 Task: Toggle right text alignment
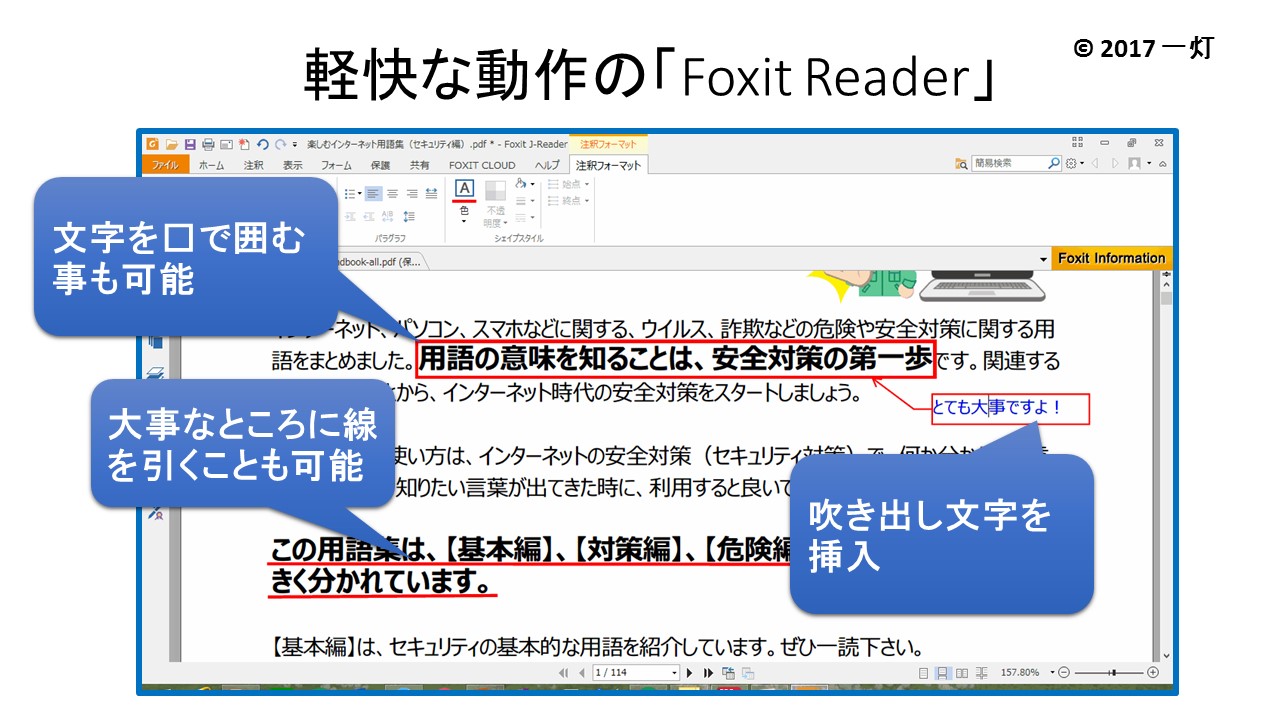click(x=411, y=194)
